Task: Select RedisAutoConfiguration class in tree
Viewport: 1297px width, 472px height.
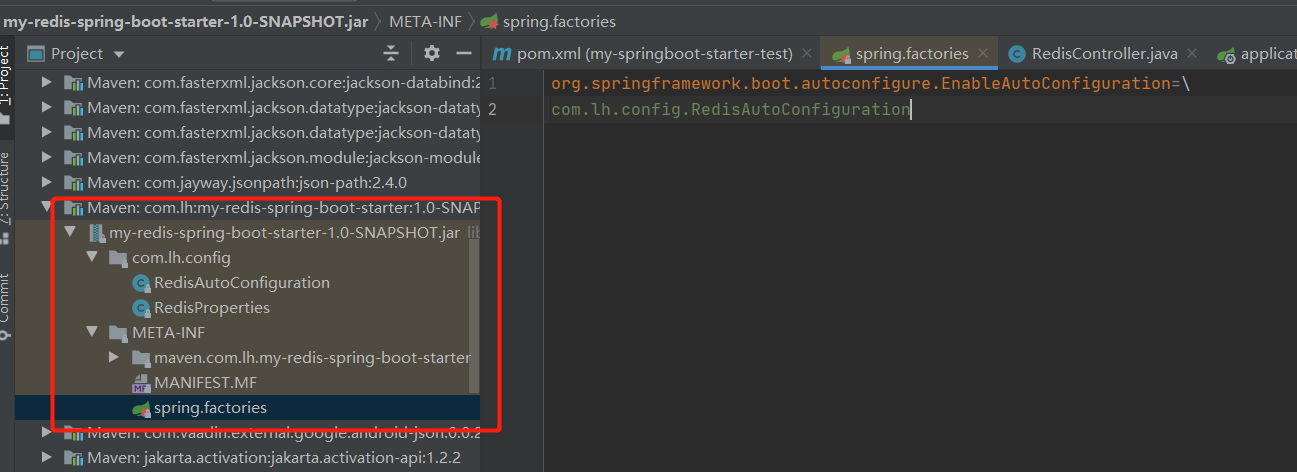Action: 241,282
